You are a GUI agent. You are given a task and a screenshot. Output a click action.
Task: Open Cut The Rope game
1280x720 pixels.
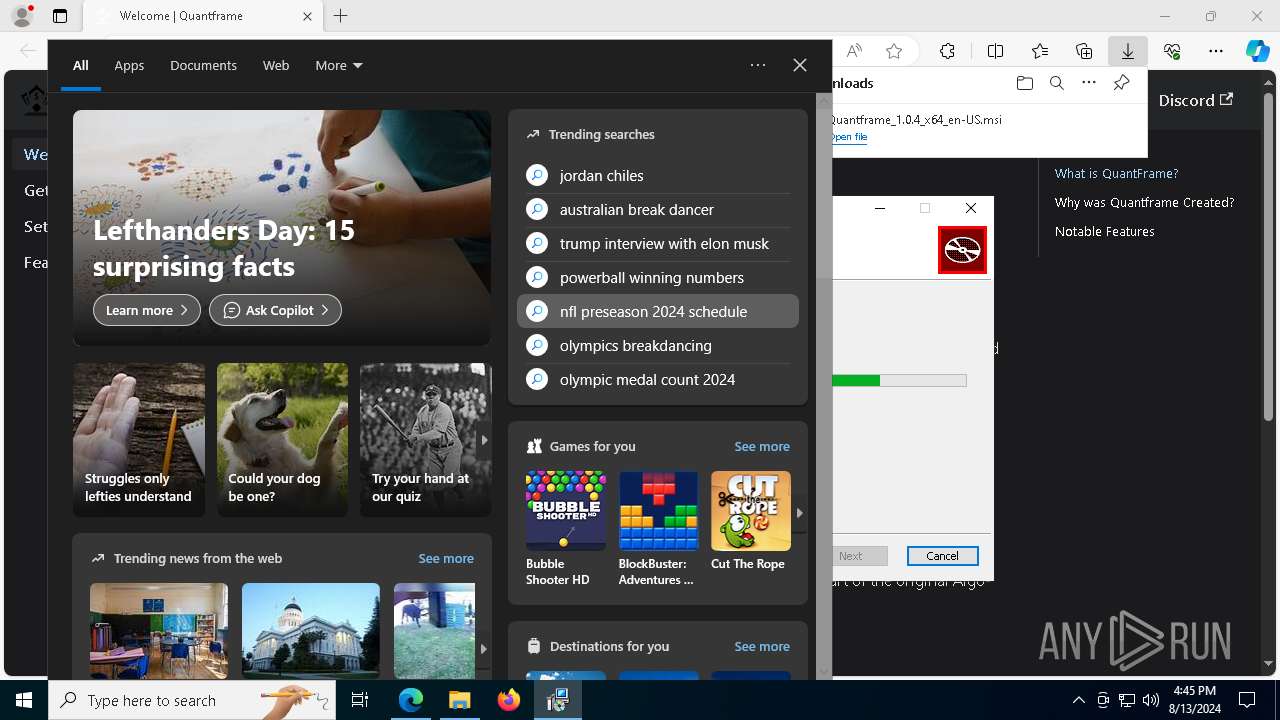750,522
